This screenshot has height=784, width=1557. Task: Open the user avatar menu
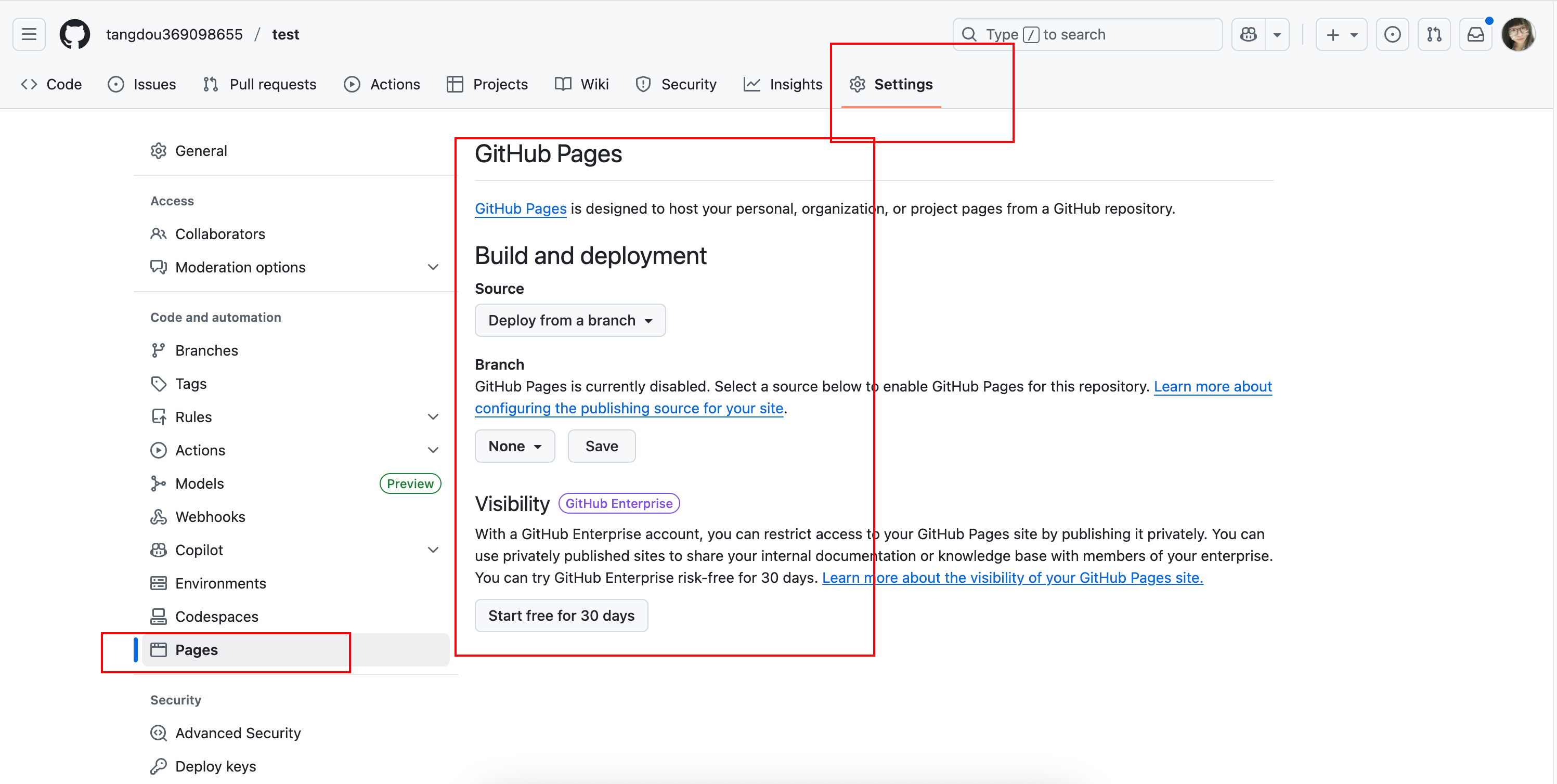point(1517,34)
